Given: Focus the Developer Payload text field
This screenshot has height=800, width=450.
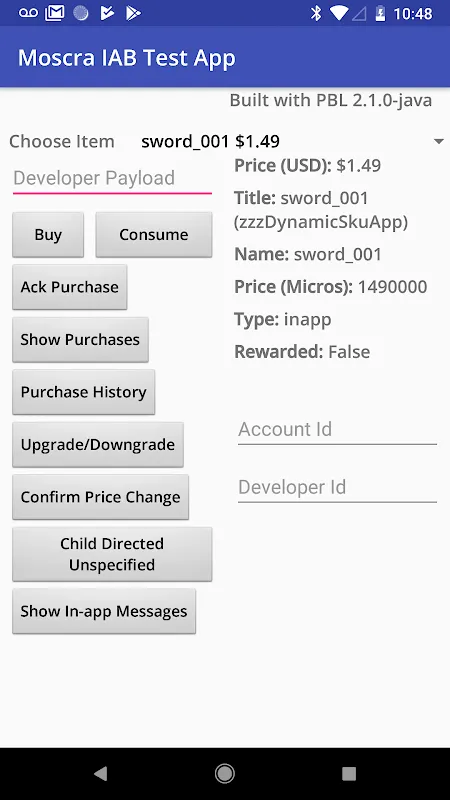Looking at the screenshot, I should (x=112, y=179).
